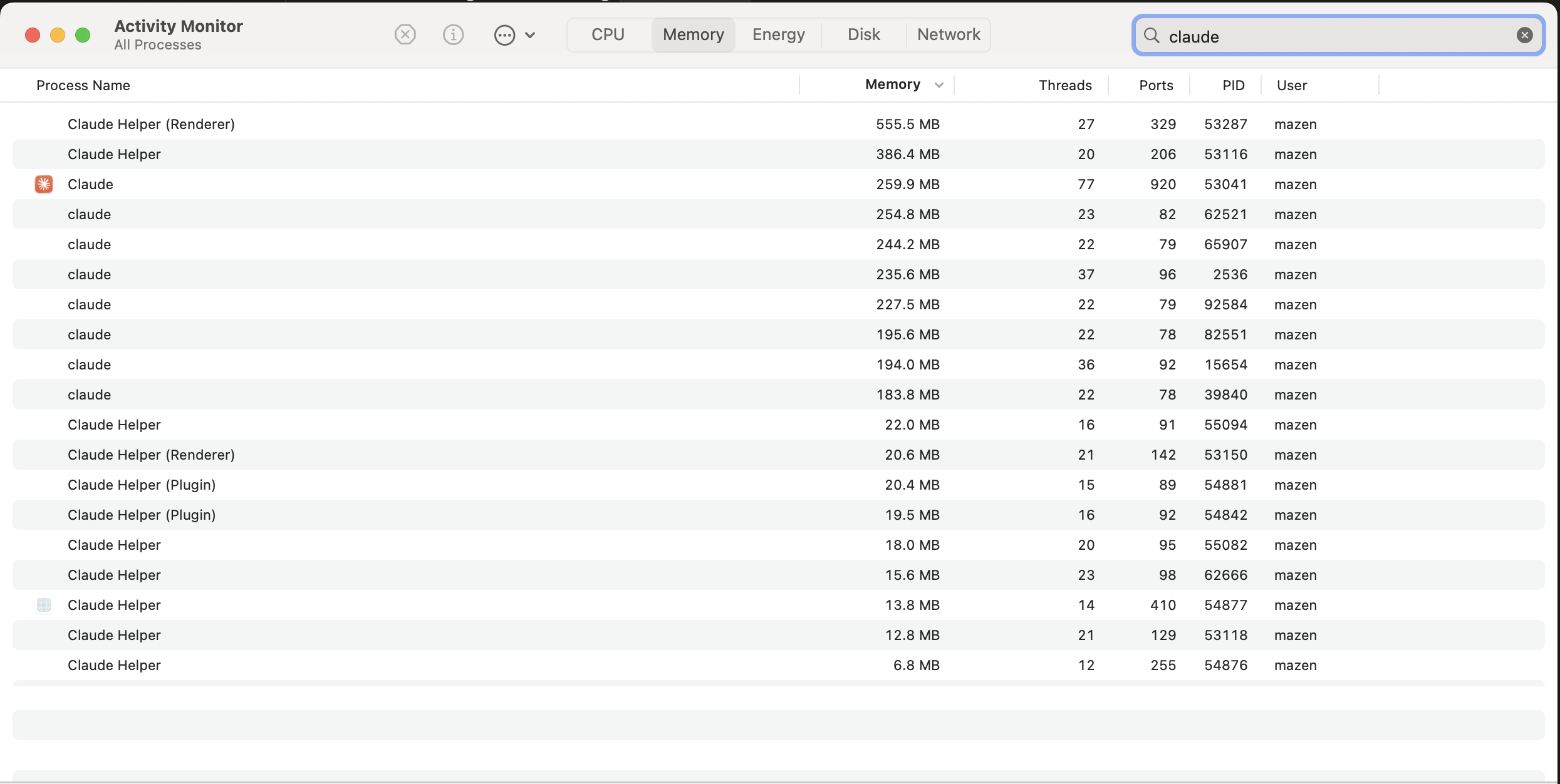The width and height of the screenshot is (1560, 784).
Task: Open the process Info (i) toolbar icon
Action: pos(453,34)
